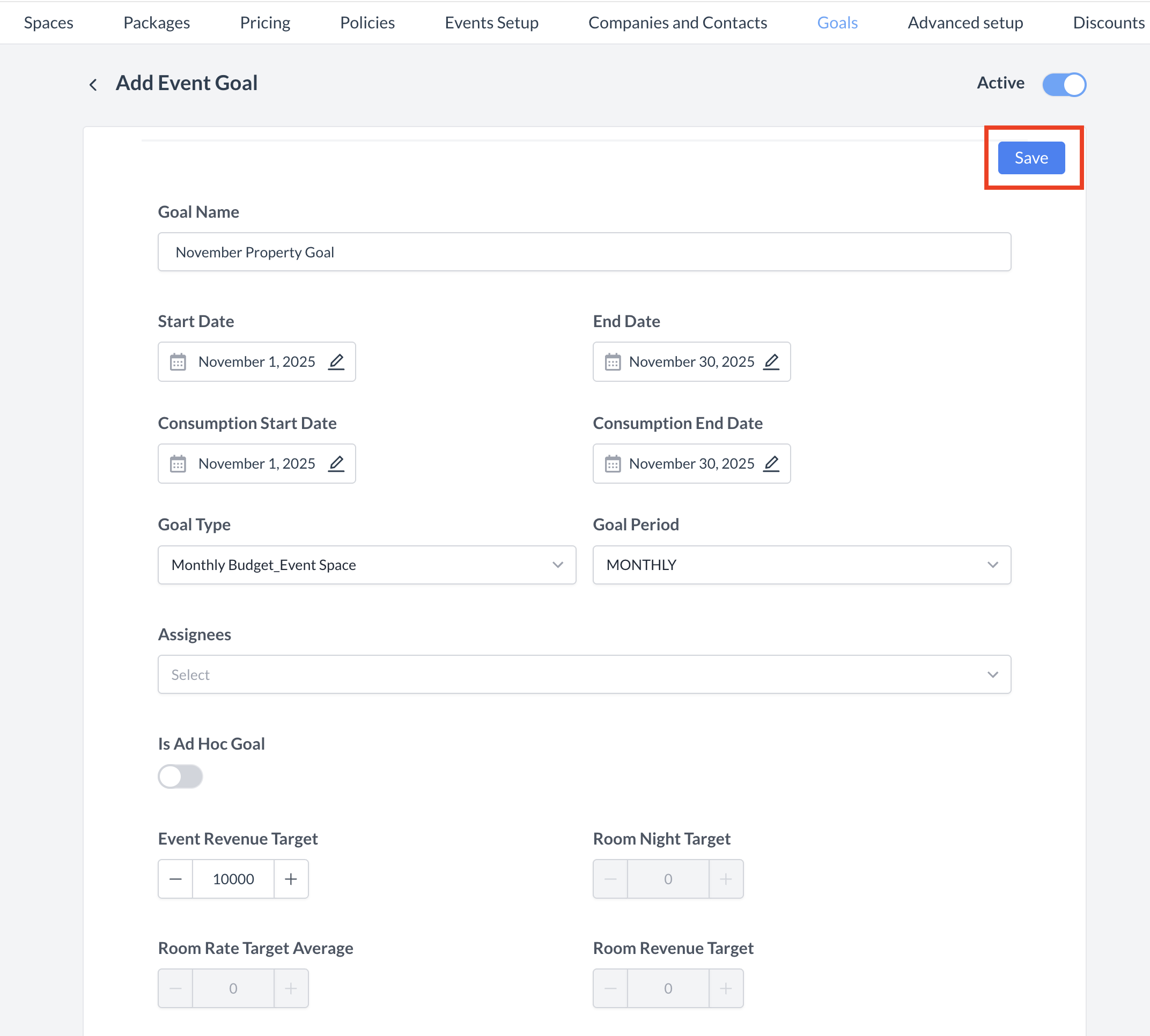
Task: Open the Goal Period dropdown
Action: coord(801,565)
